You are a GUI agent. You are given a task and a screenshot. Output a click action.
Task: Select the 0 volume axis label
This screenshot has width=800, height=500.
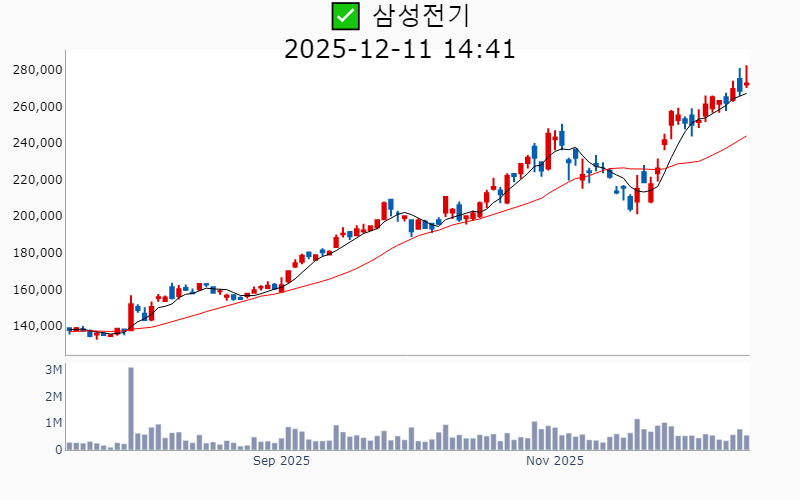[x=59, y=450]
